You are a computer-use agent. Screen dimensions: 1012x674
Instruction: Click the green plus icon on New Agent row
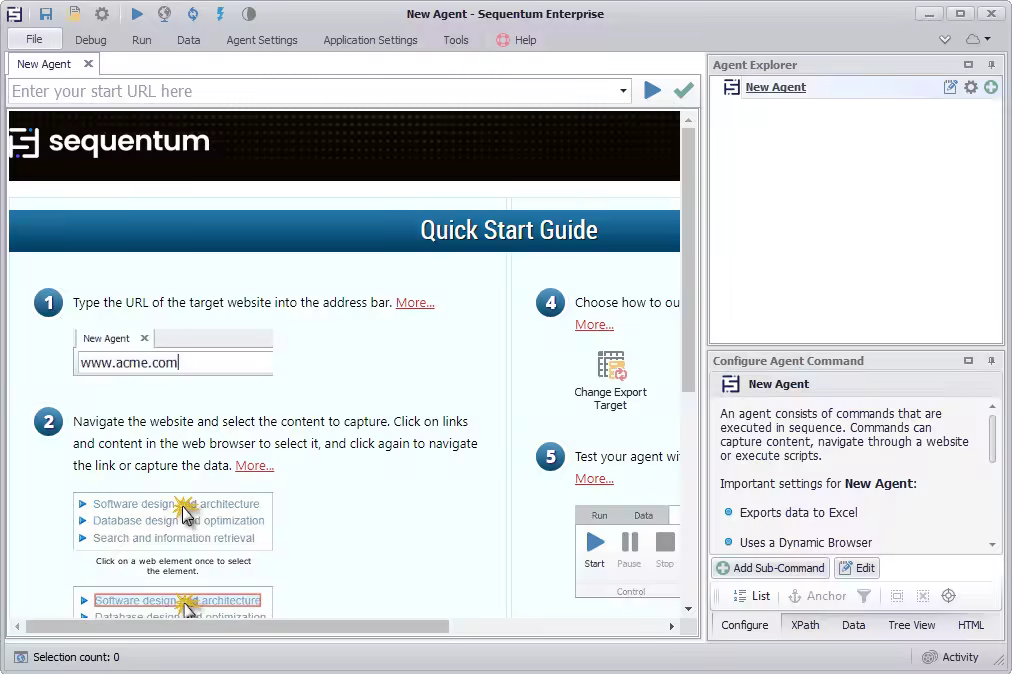pyautogui.click(x=991, y=87)
